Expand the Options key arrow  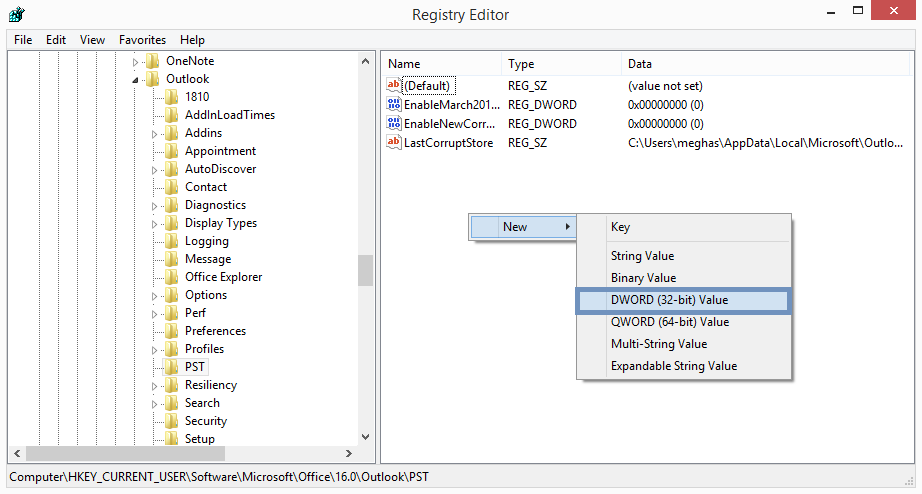(154, 296)
